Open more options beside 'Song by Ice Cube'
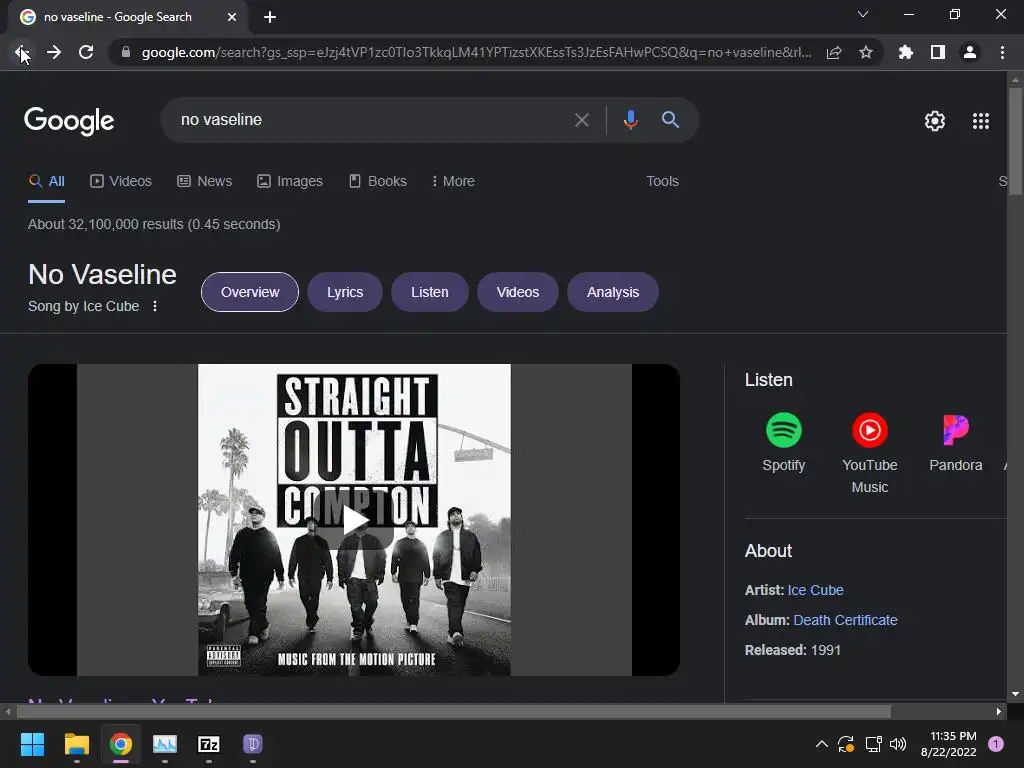 155,306
